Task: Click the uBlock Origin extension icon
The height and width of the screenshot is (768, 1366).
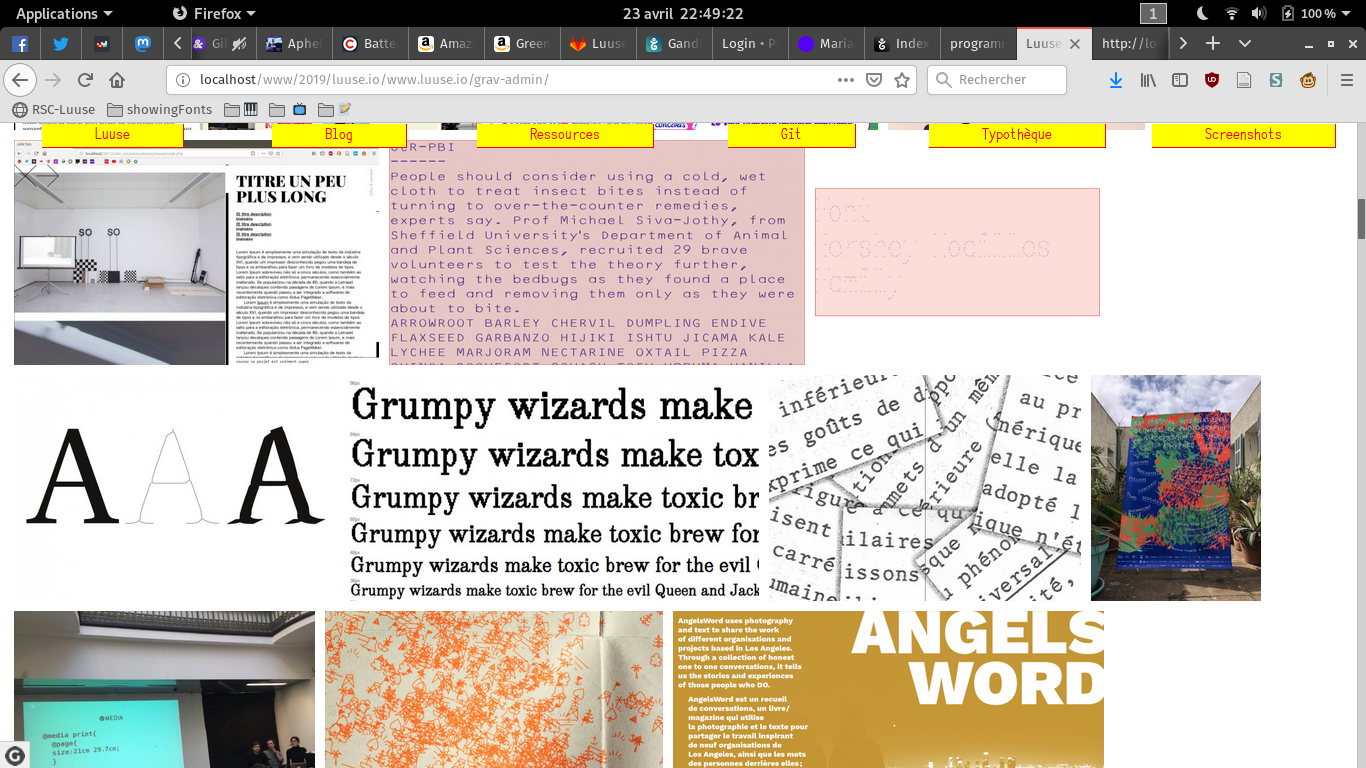Action: click(1212, 80)
